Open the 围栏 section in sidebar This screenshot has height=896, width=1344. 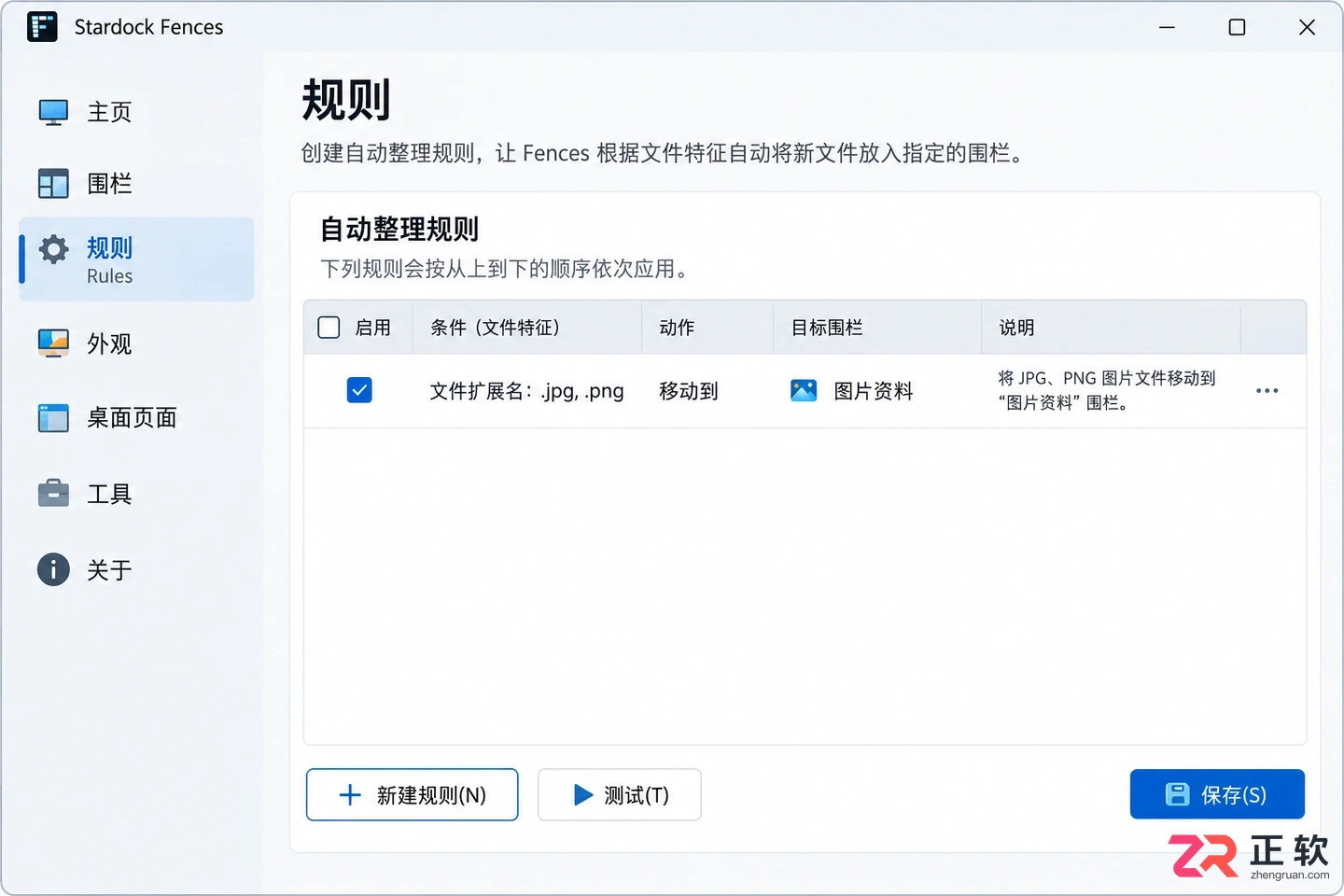coord(136,184)
